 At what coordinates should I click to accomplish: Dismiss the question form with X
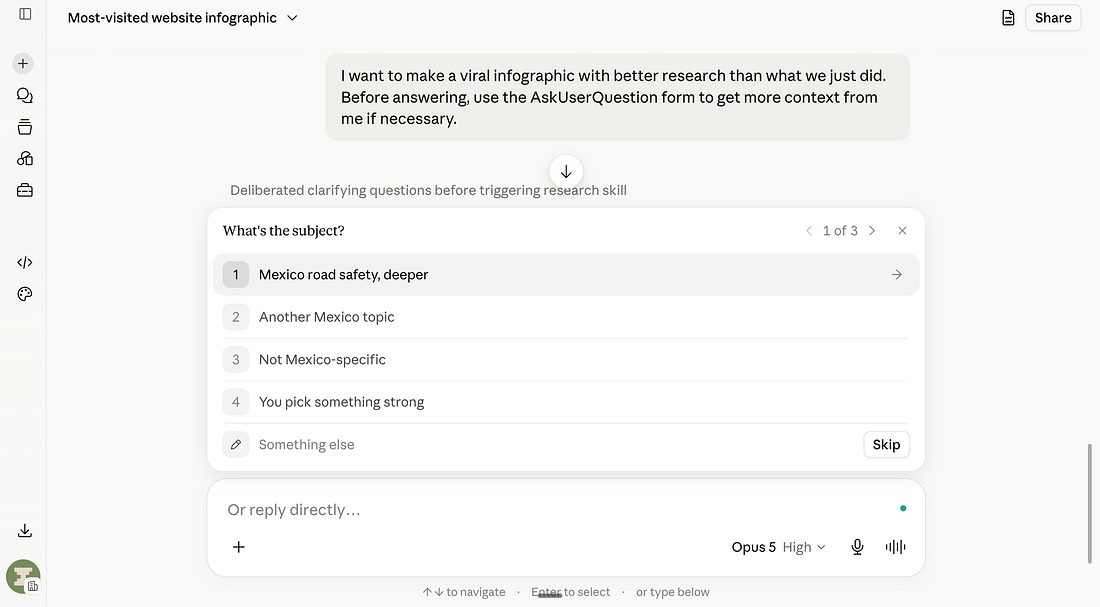(902, 231)
